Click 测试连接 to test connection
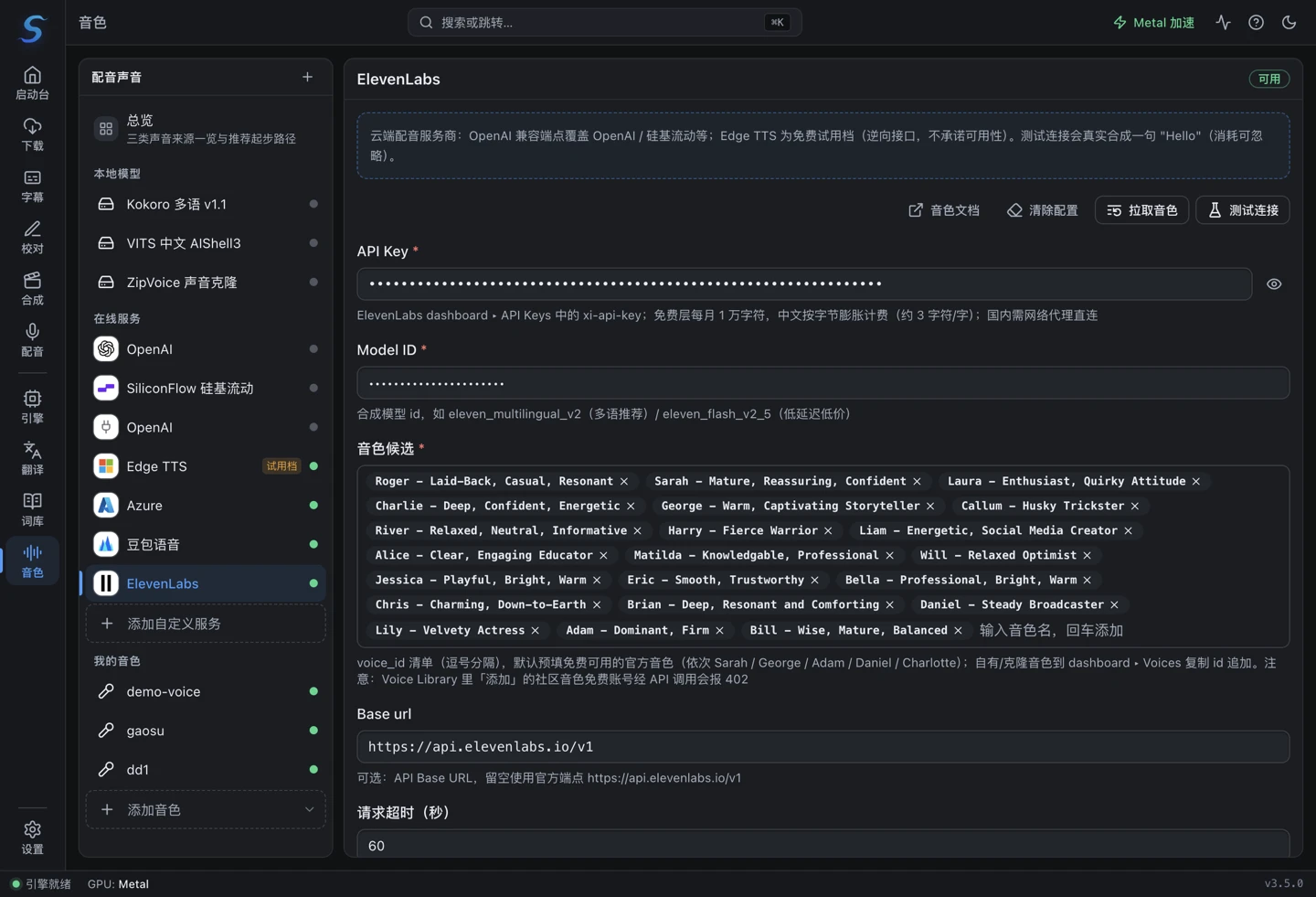Screen dimensions: 1316x897 (1243, 210)
